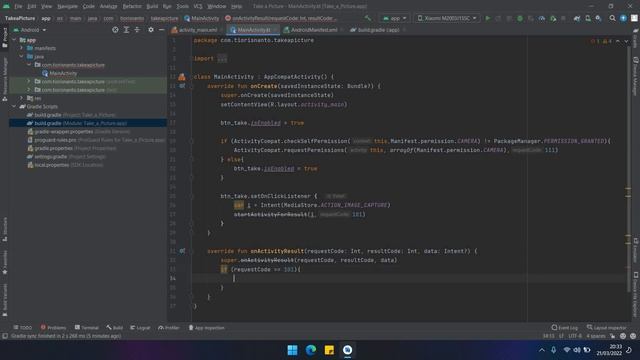Click the Make Project hammer icon
The image size is (640, 360).
coord(368,18)
